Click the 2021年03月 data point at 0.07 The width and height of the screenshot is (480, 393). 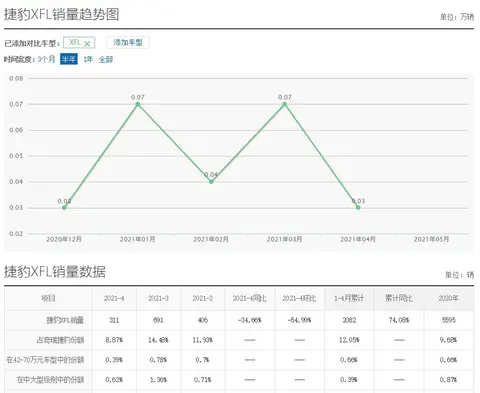click(x=285, y=104)
